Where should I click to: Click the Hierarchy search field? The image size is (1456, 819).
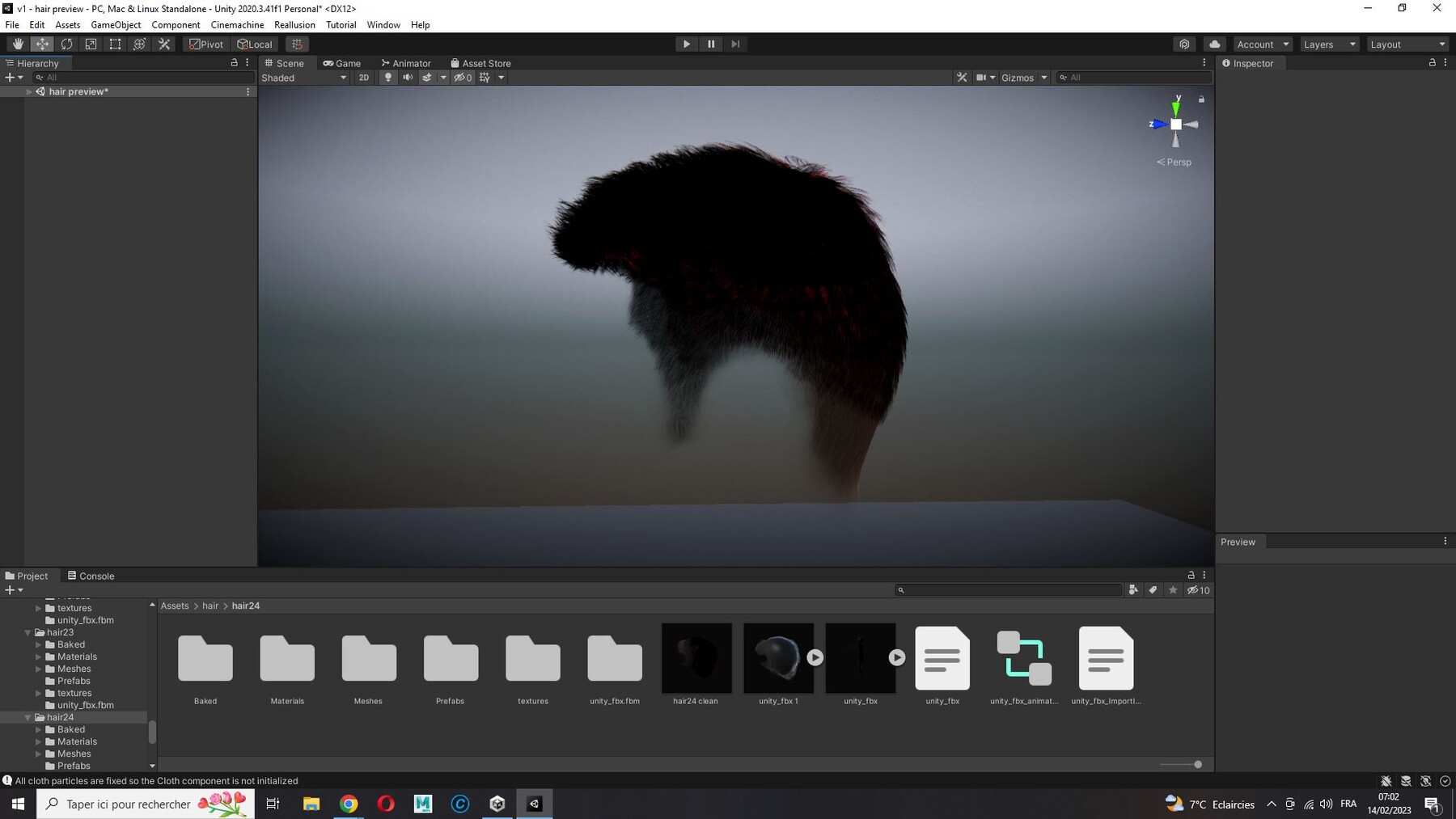[143, 78]
